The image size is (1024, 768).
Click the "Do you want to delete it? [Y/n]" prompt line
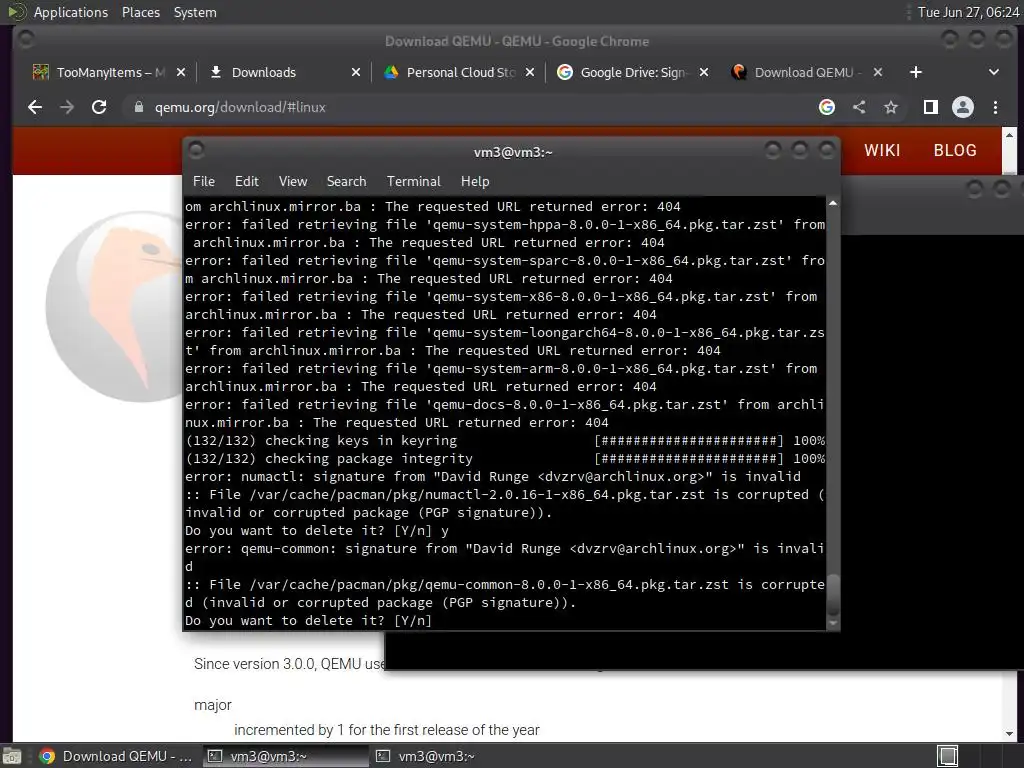pyautogui.click(x=308, y=620)
